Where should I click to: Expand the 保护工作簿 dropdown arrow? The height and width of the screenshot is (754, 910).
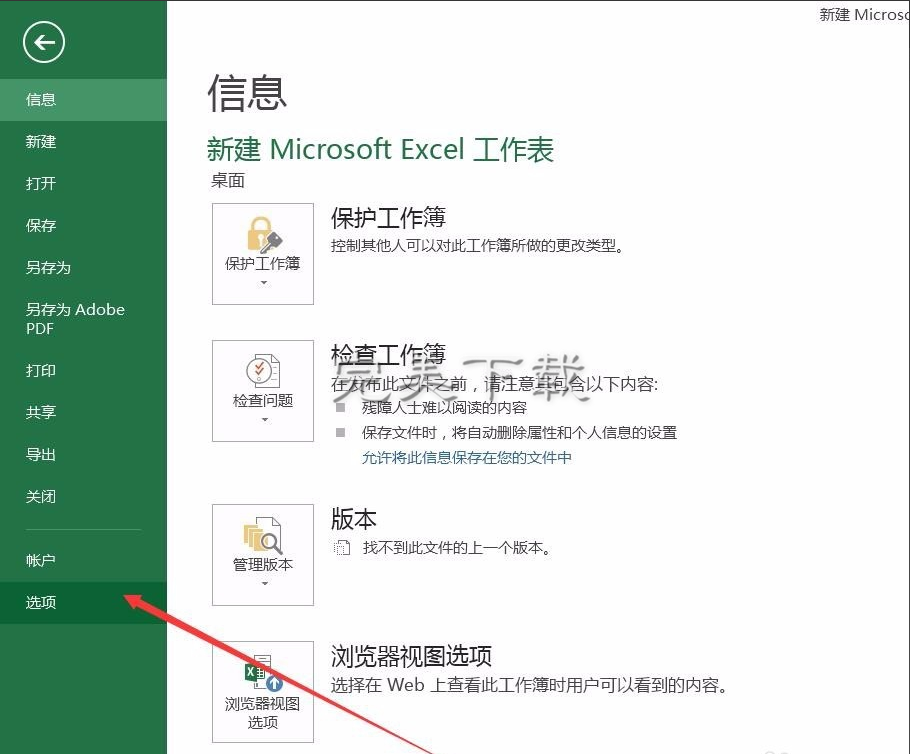coord(263,283)
